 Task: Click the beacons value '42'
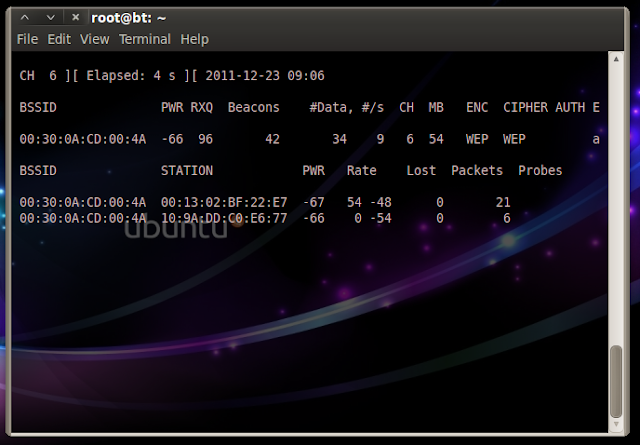coord(272,139)
